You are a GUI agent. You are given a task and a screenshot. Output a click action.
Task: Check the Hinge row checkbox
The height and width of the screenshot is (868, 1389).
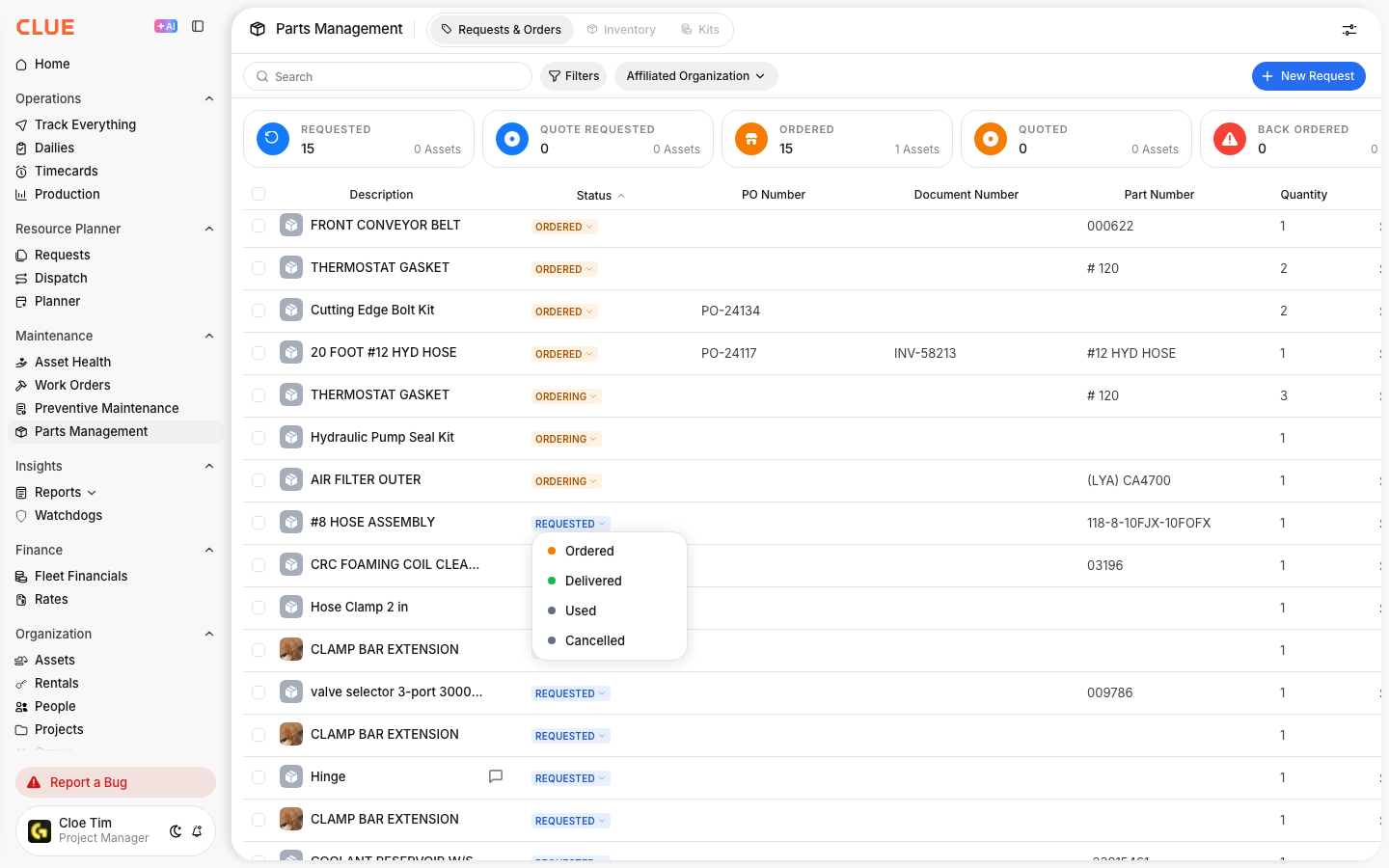259,776
